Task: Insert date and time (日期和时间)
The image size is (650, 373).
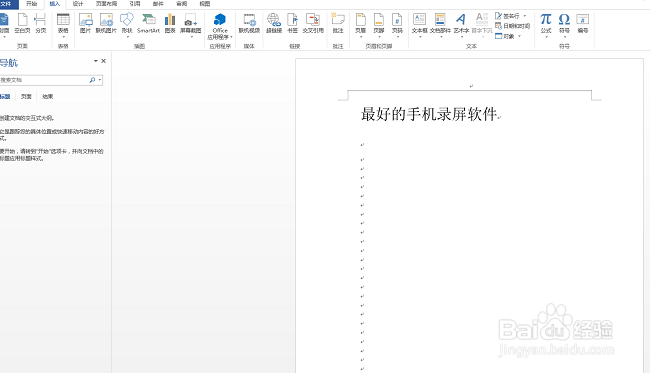Action: pyautogui.click(x=513, y=26)
